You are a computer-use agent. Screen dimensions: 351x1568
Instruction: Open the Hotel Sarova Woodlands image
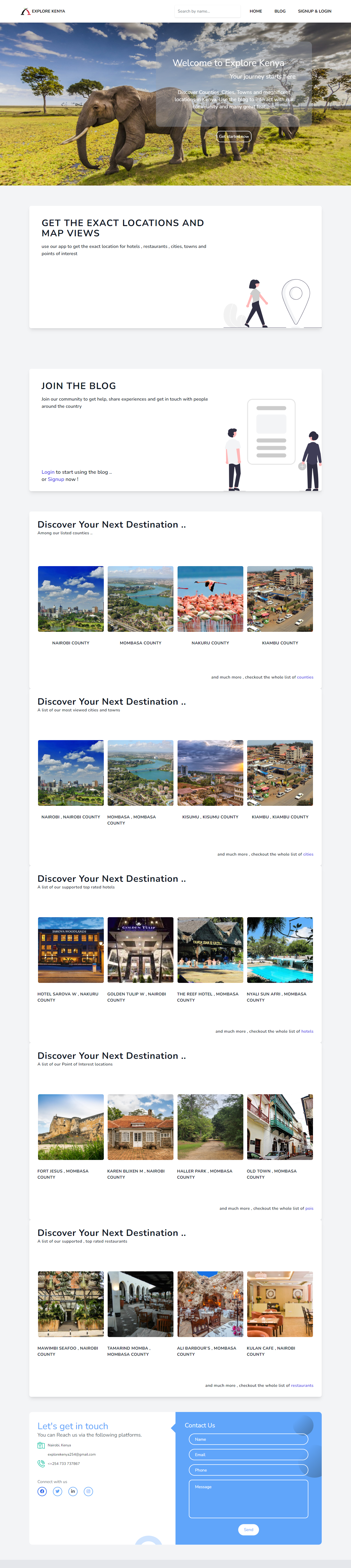pos(71,950)
